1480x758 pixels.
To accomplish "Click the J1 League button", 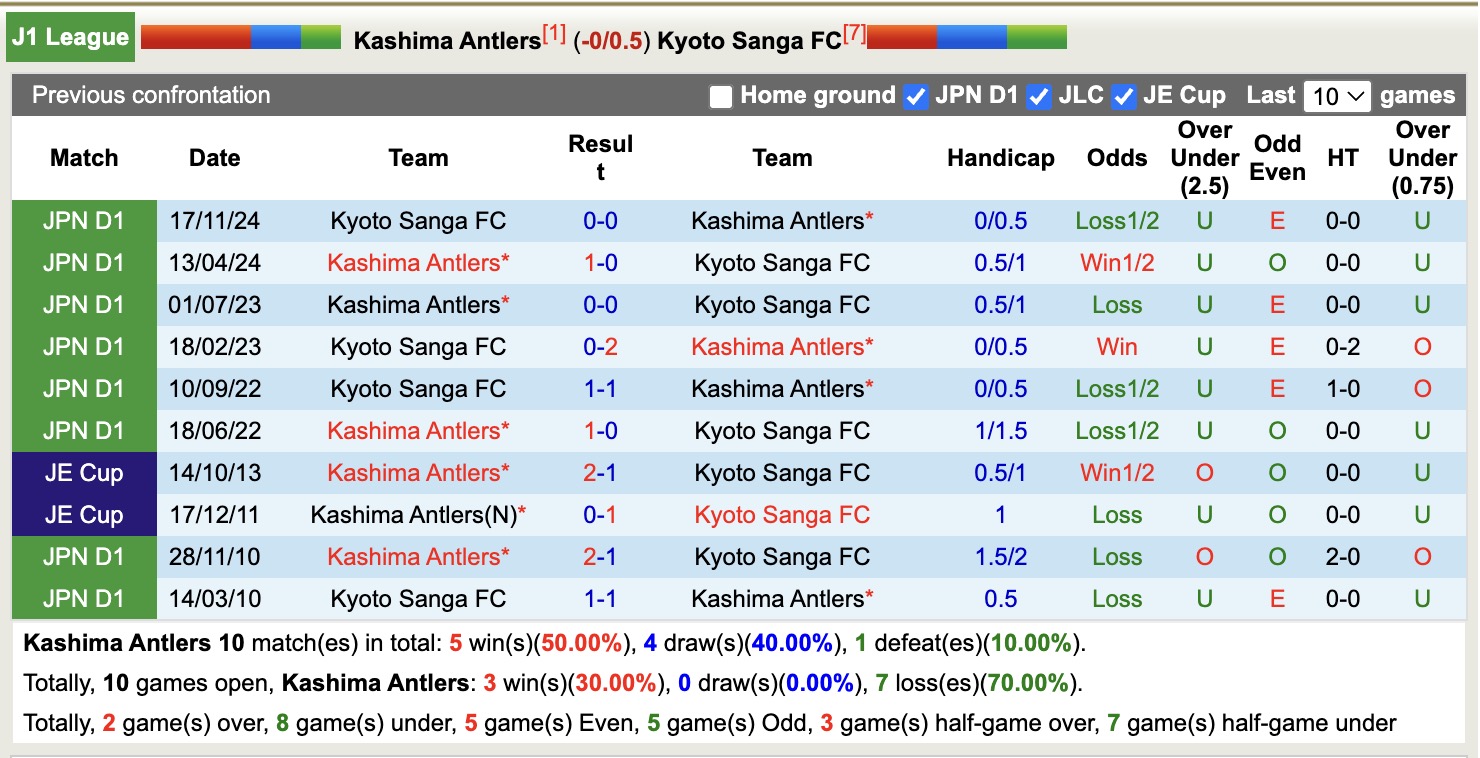I will [x=70, y=36].
